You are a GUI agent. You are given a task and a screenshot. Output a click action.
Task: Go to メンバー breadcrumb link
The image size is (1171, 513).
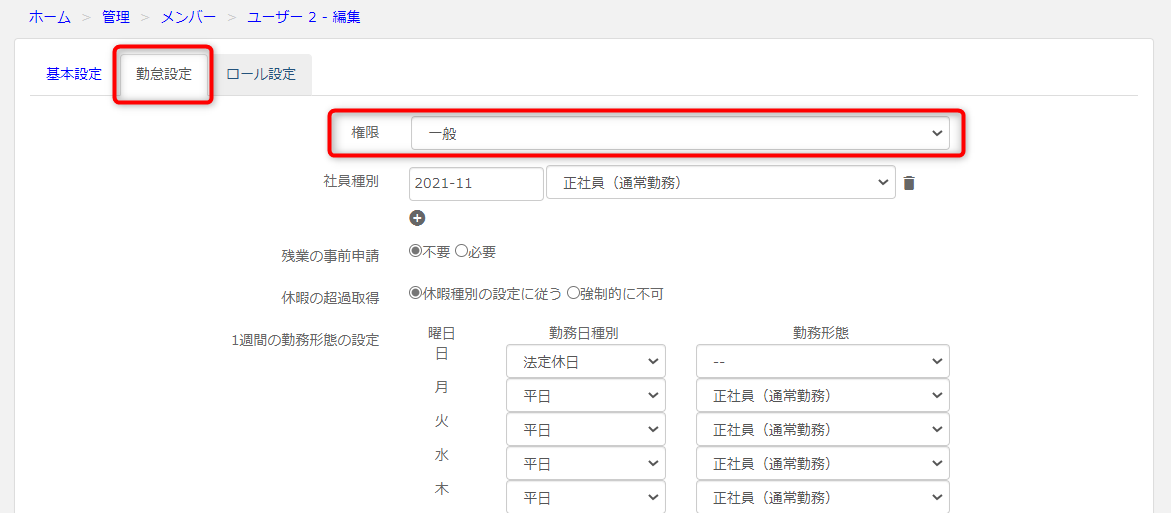tap(189, 17)
